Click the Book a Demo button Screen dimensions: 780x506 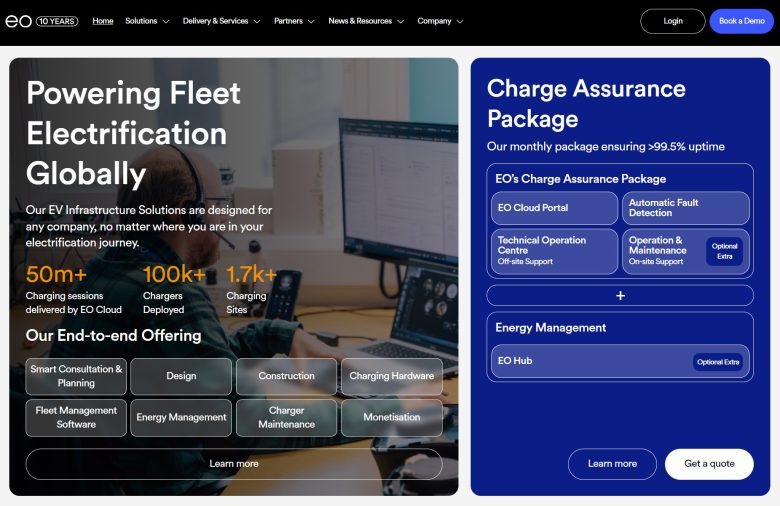(x=741, y=21)
